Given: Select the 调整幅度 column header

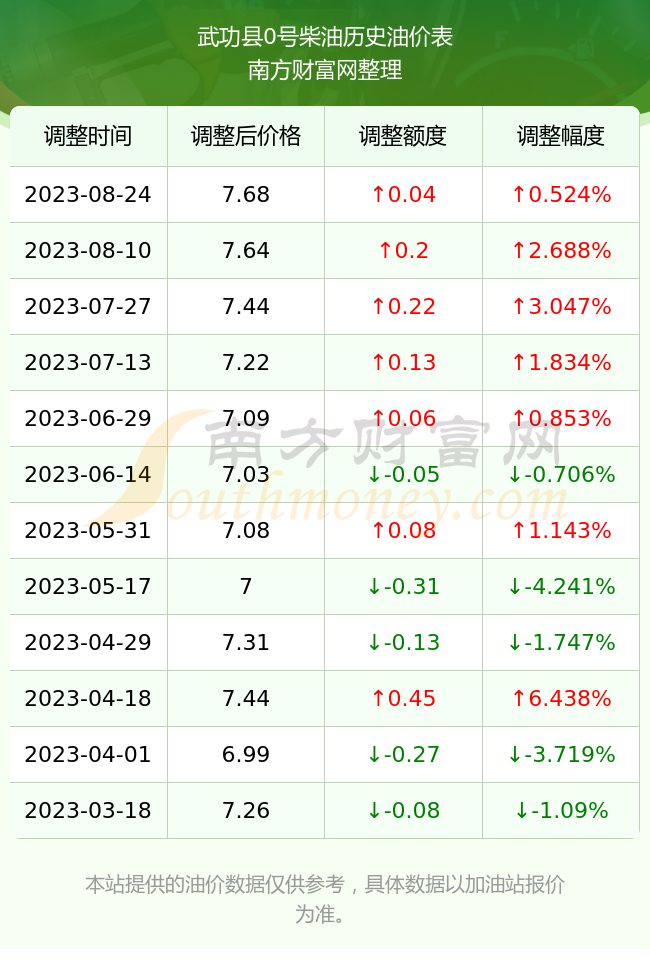Looking at the screenshot, I should (x=561, y=136).
